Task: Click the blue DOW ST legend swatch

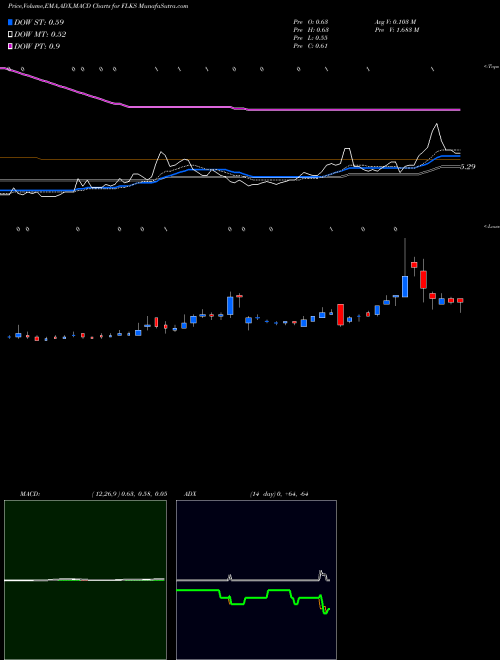Action: (10, 22)
